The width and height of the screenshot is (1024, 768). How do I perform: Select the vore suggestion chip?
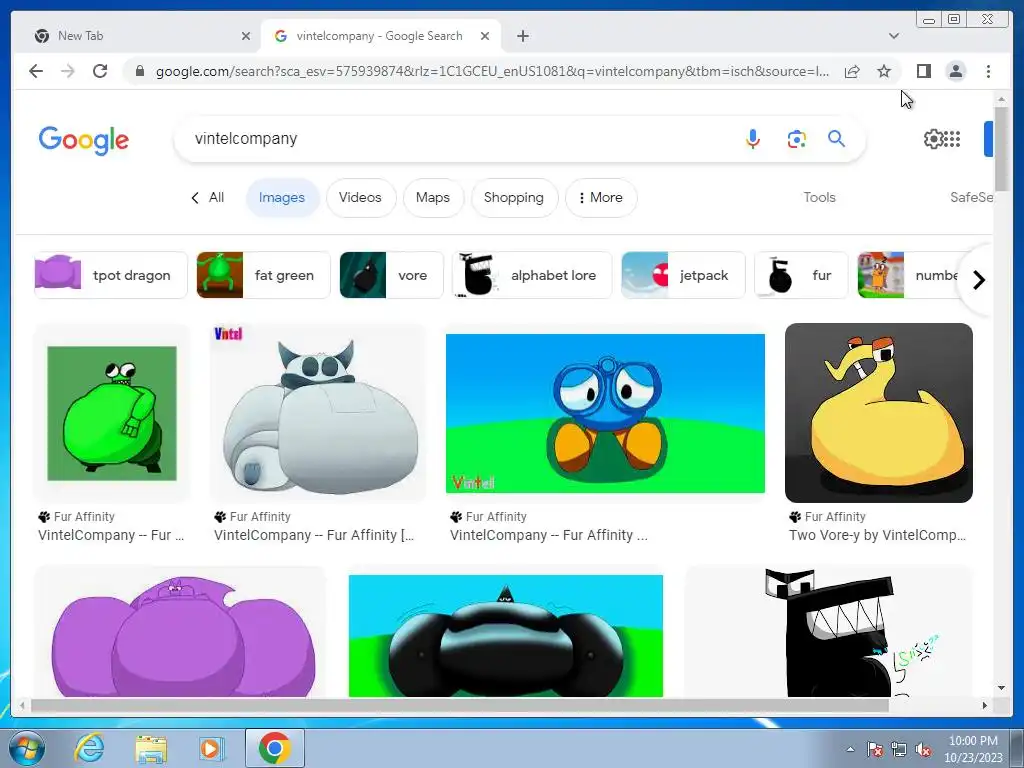click(391, 275)
